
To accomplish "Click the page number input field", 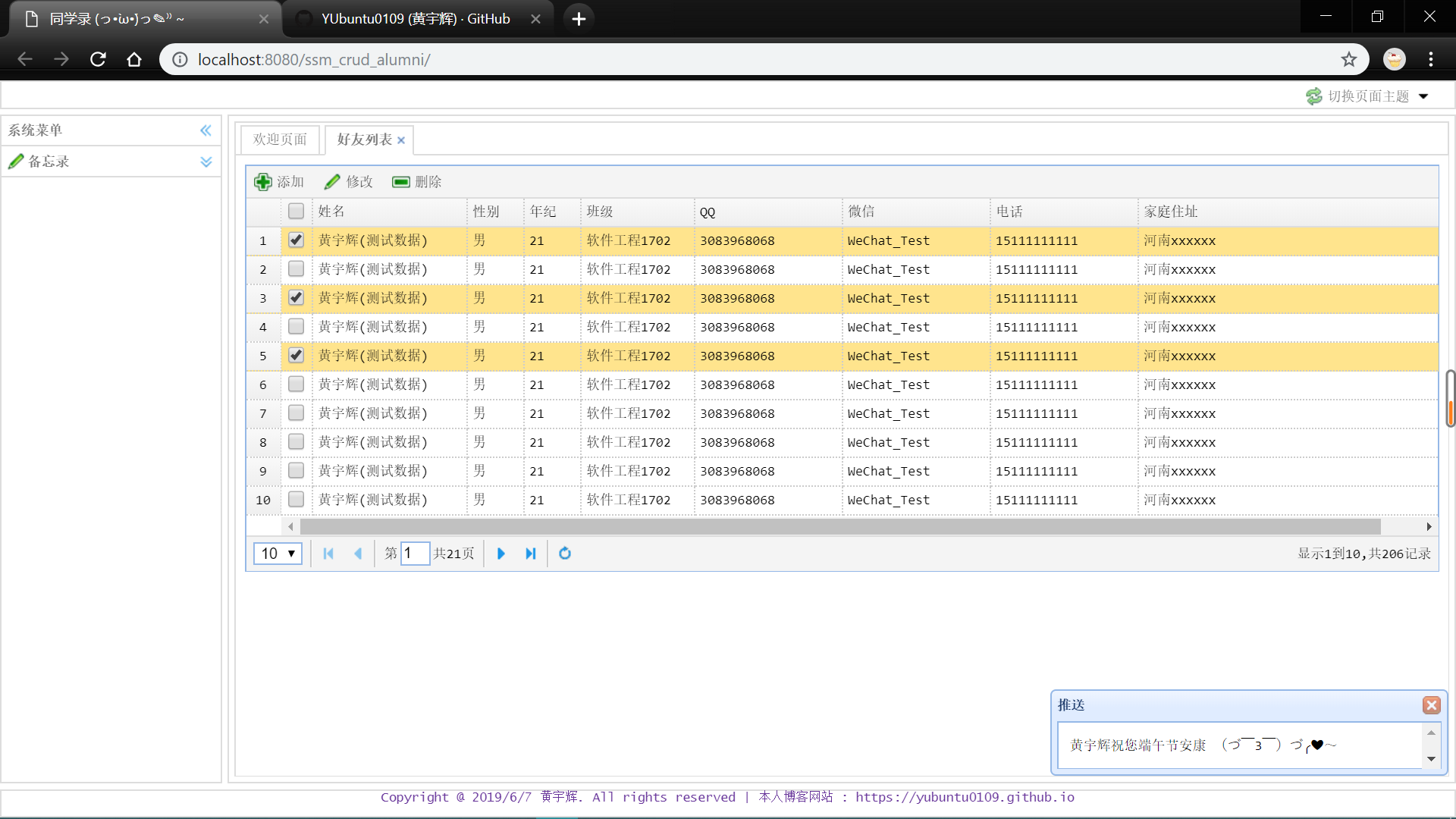I will (415, 554).
